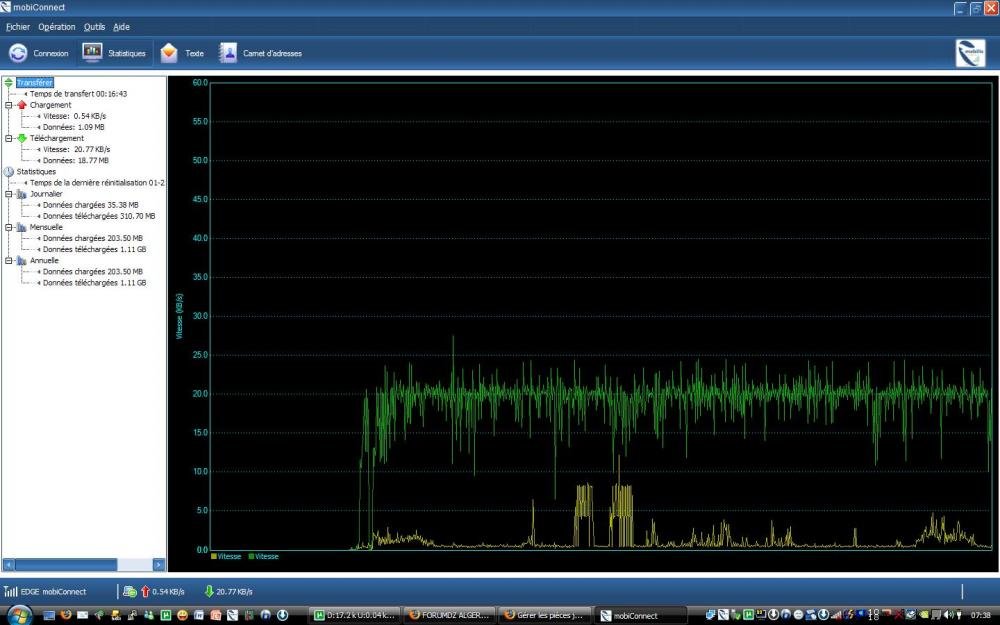The width and height of the screenshot is (1000, 625).
Task: Open the Aide menu
Action: click(121, 27)
